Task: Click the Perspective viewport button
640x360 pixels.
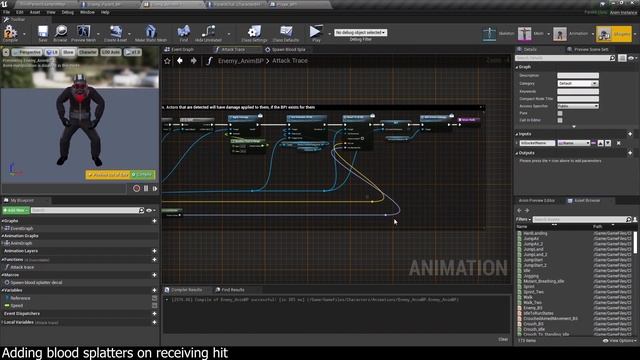Action: tap(27, 52)
